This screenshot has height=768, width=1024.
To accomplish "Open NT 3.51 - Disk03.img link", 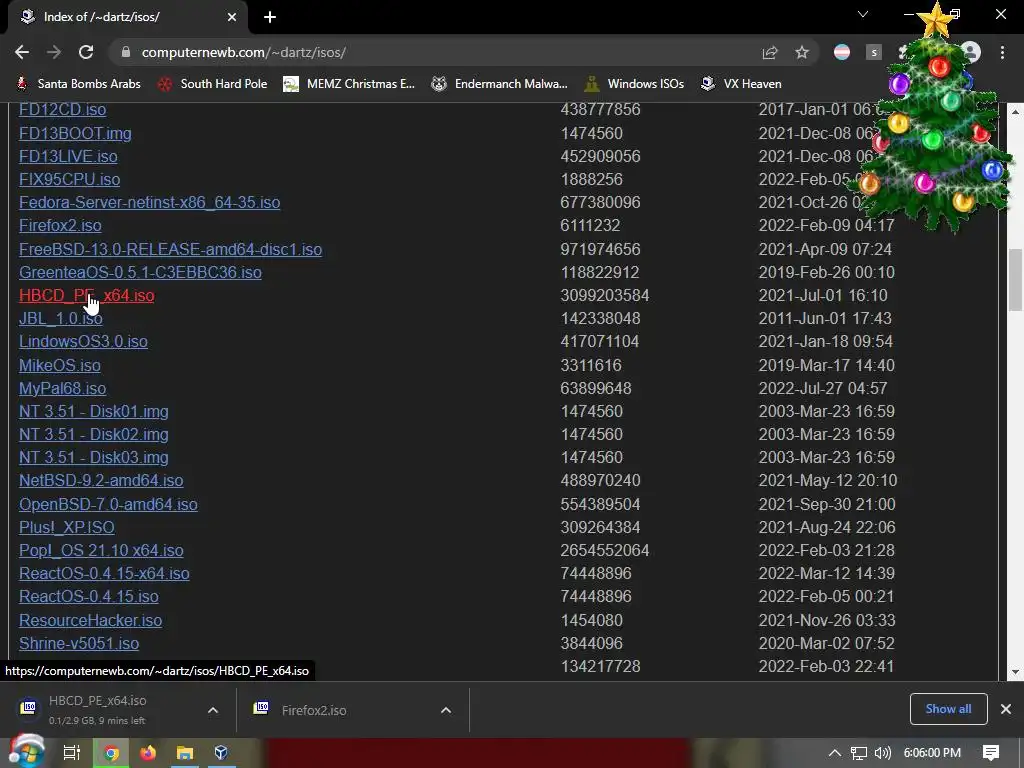I will point(94,457).
